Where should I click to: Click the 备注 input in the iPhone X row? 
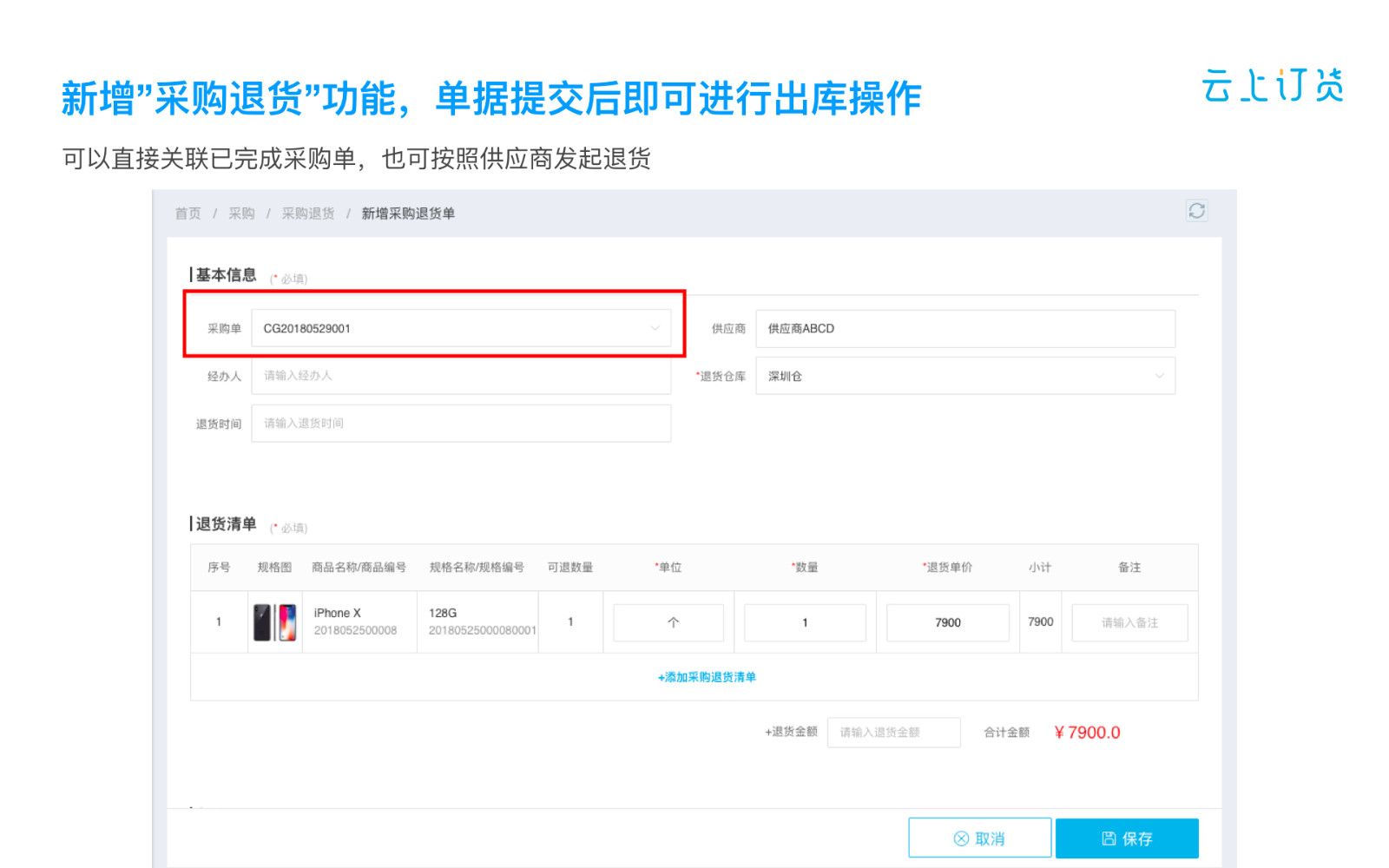pyautogui.click(x=1129, y=622)
